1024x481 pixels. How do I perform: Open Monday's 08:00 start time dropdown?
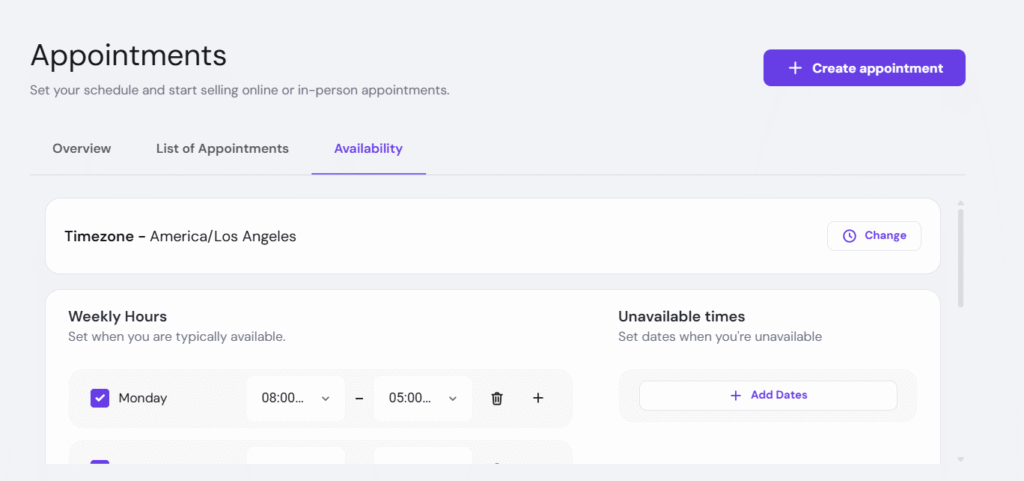point(295,398)
